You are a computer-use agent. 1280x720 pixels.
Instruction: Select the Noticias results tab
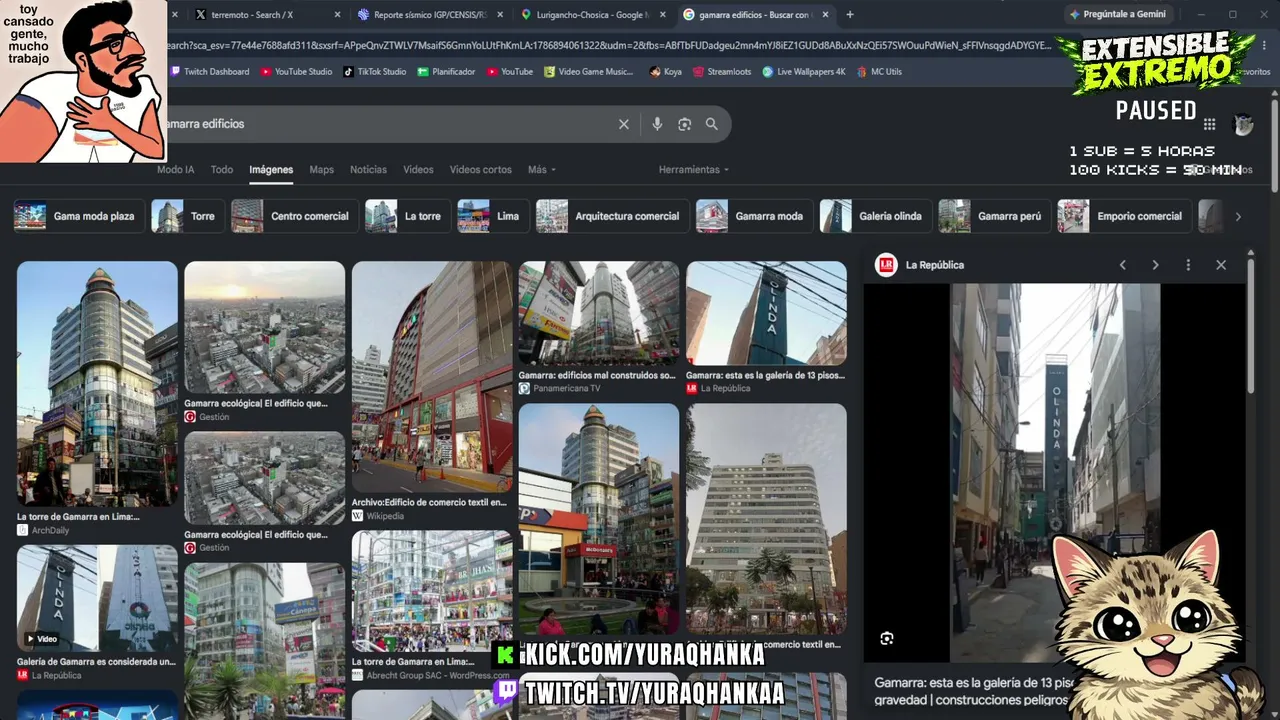[x=368, y=170]
